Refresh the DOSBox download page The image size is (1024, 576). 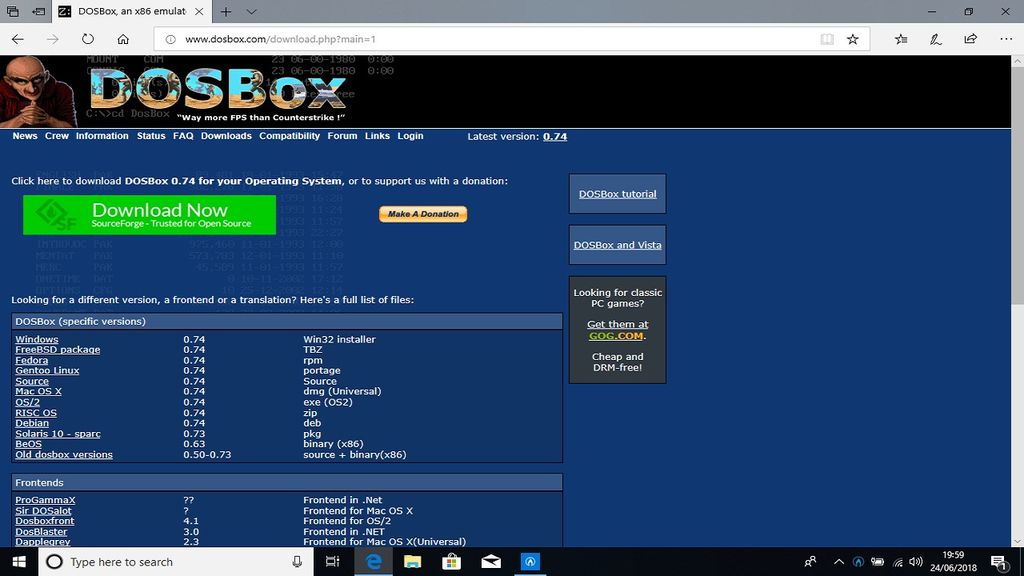coord(88,39)
